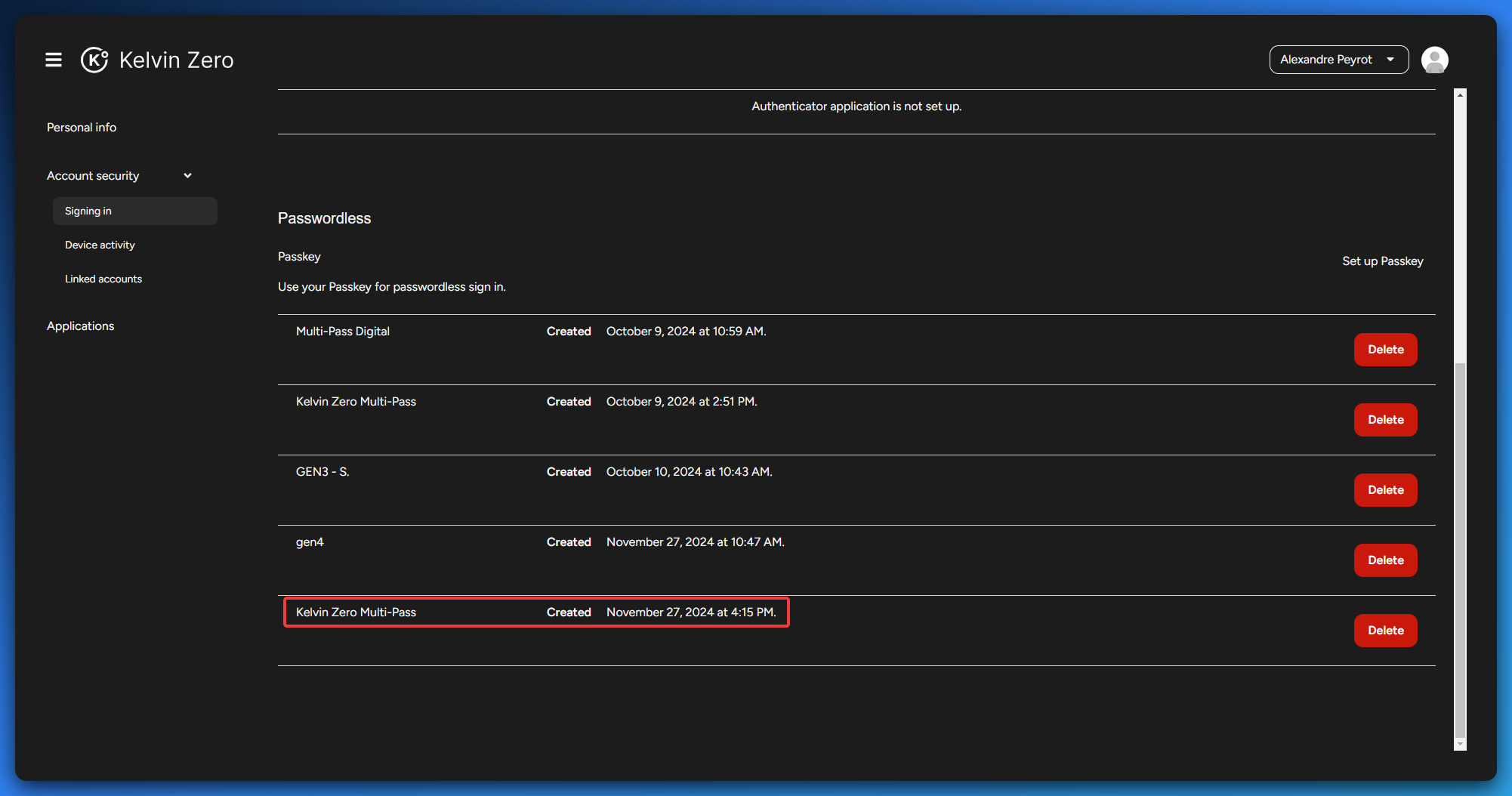
Task: Delete the gen4 passkey
Action: pyautogui.click(x=1385, y=560)
